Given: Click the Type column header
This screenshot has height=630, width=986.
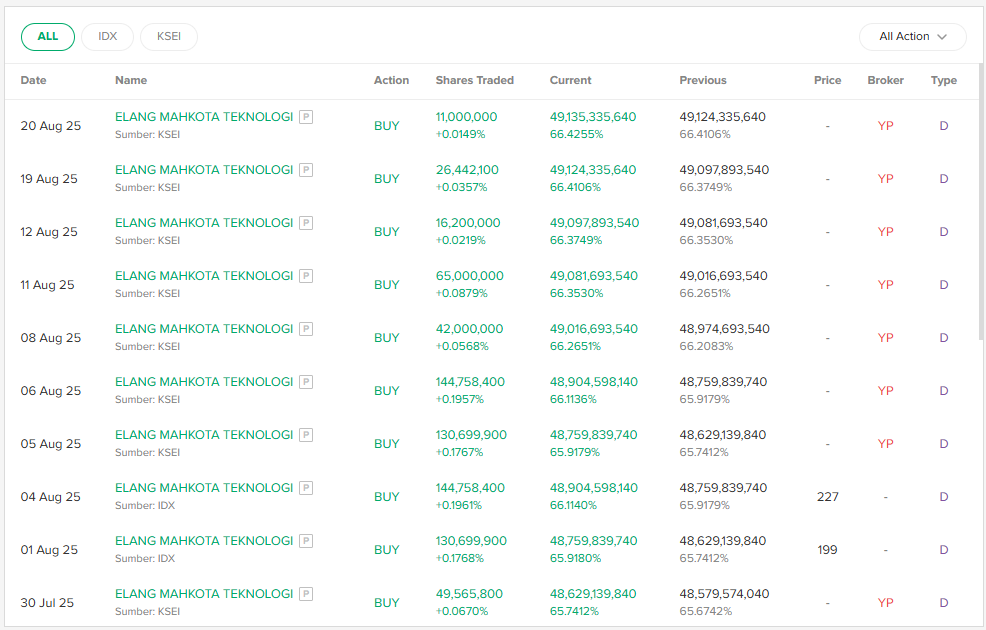Looking at the screenshot, I should (944, 80).
